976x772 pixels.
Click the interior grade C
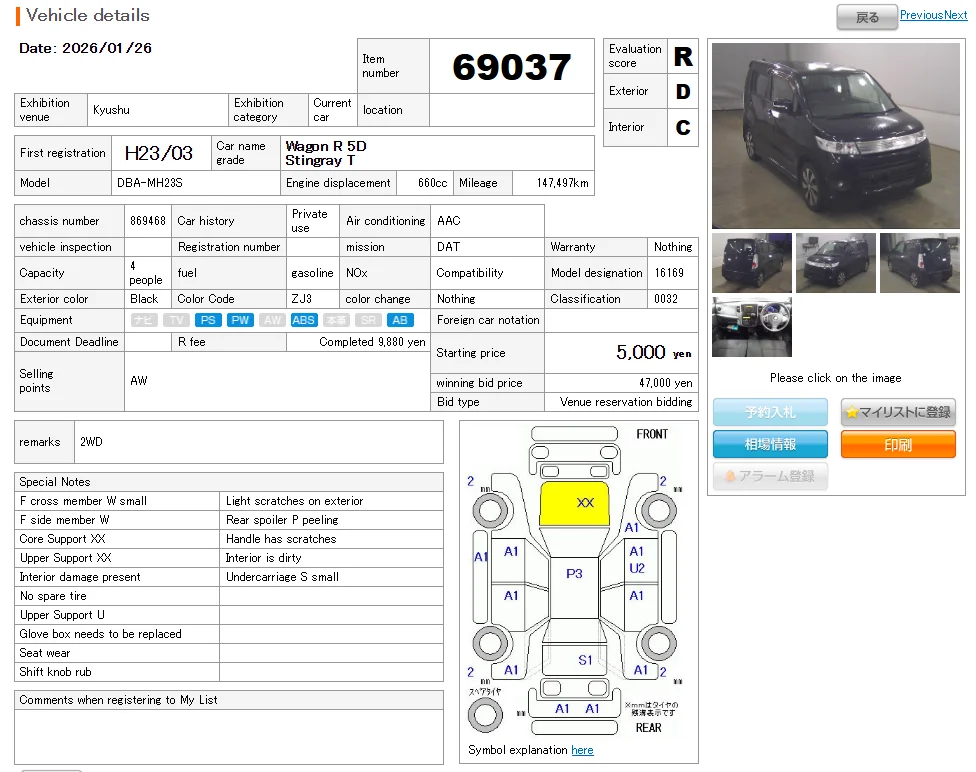[x=683, y=128]
